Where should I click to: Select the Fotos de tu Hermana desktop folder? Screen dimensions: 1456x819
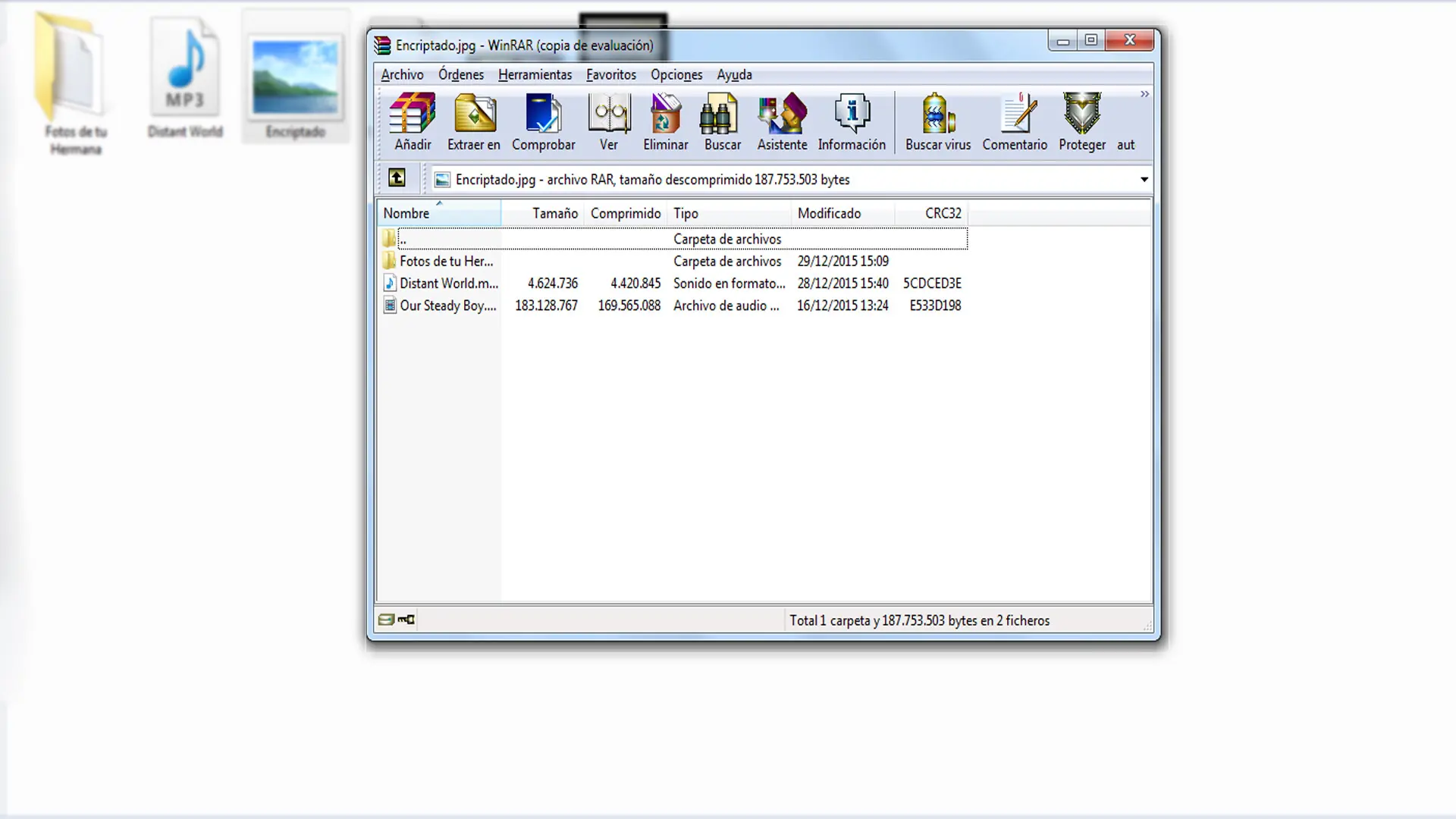tap(74, 84)
